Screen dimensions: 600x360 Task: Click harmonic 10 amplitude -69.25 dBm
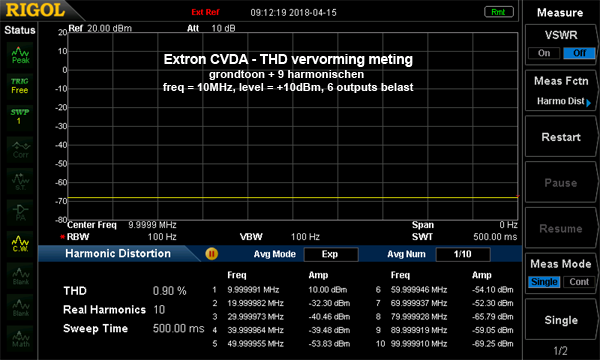pyautogui.click(x=492, y=344)
